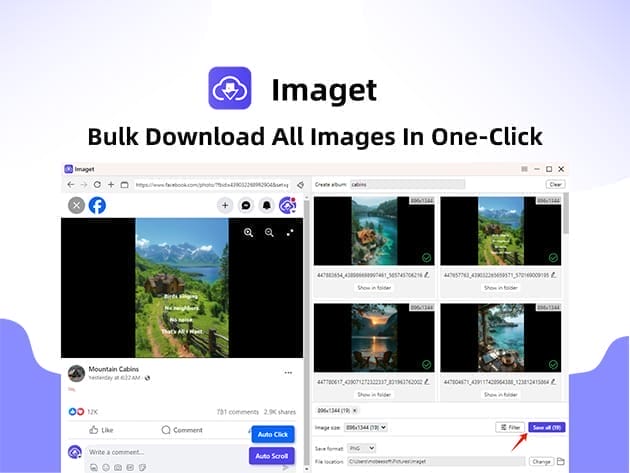Zoom out on the photo
Screen dimensions: 630x473
269,232
